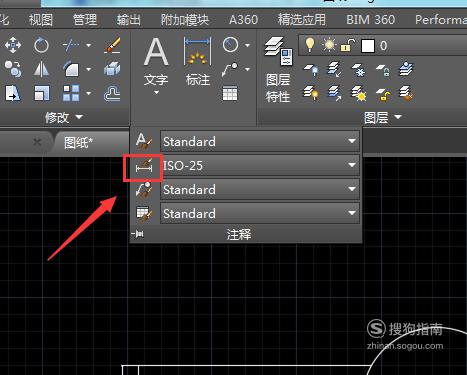
Task: Select the Rectangular Array tool icon
Action: 71,93
